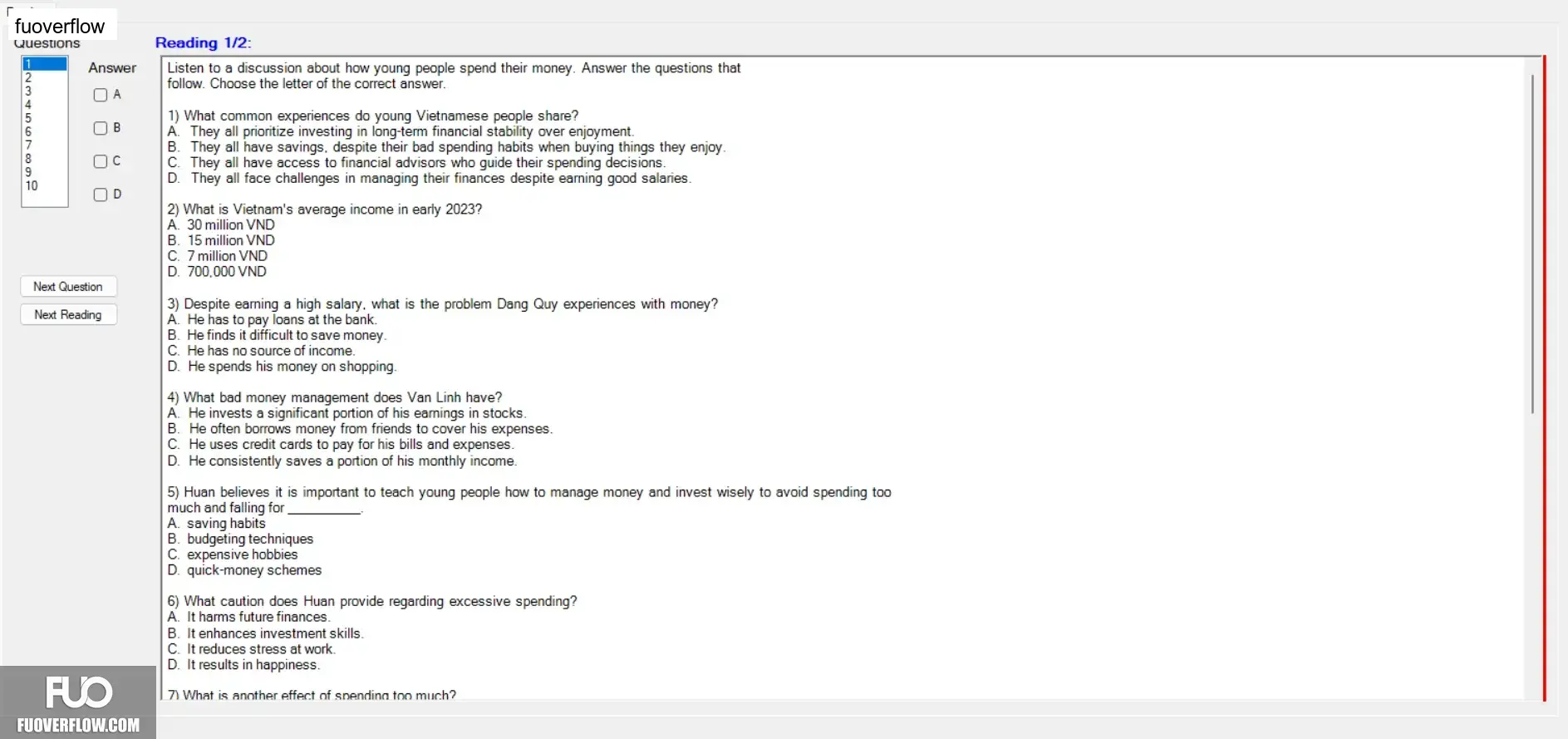Click the fuoverflow title label
The image size is (1568, 739).
[61, 26]
